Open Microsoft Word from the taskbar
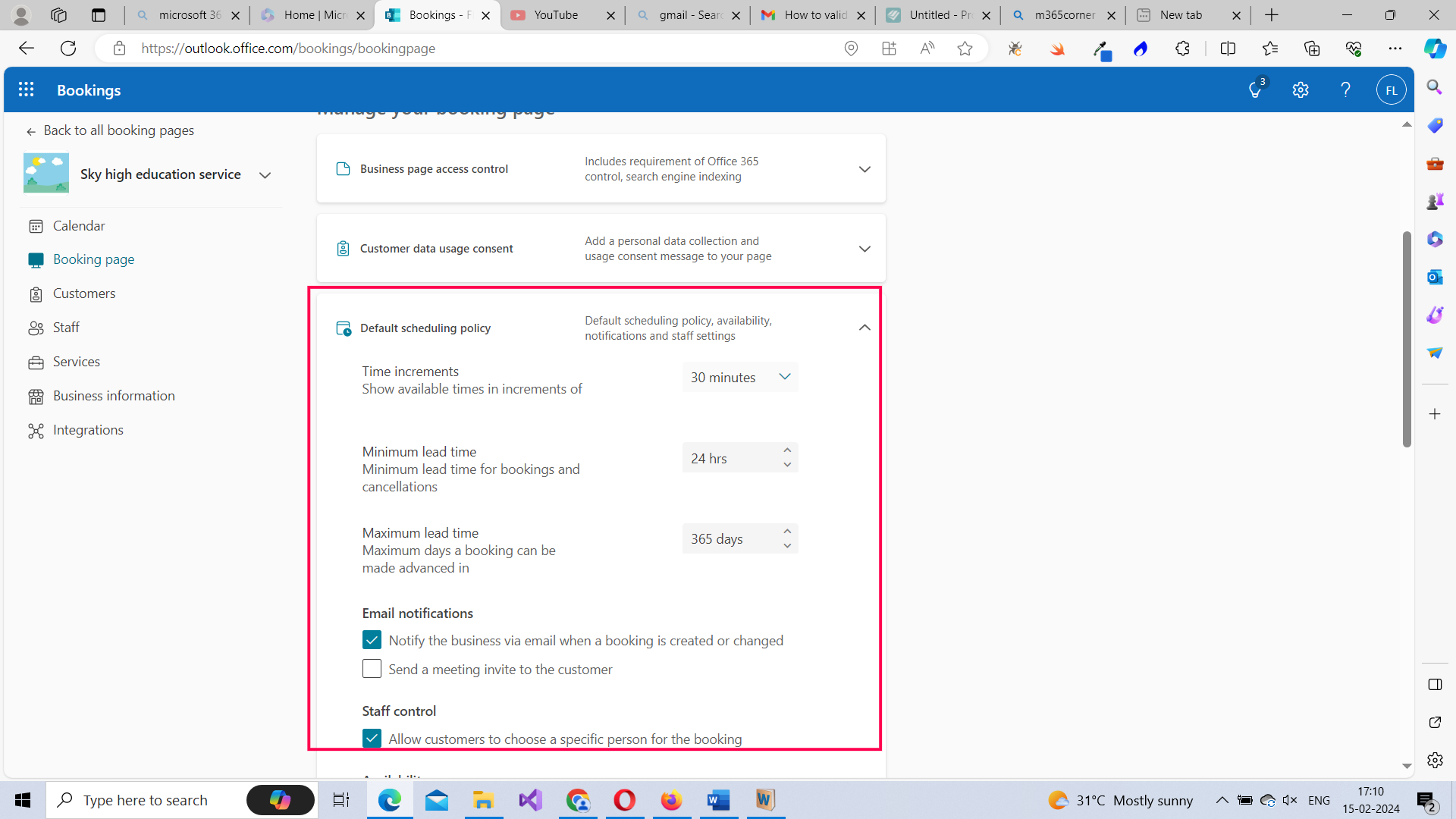Image resolution: width=1456 pixels, height=819 pixels. pos(718,800)
